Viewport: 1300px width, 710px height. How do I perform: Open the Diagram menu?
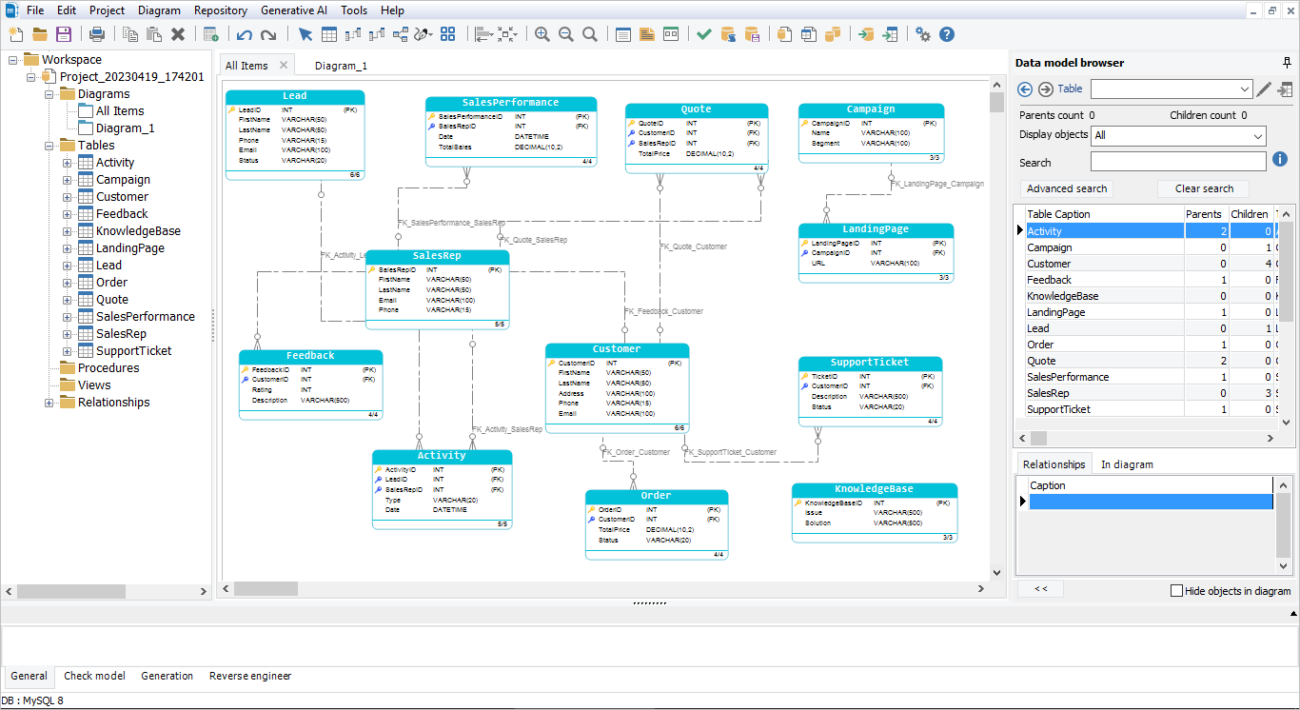click(x=159, y=10)
